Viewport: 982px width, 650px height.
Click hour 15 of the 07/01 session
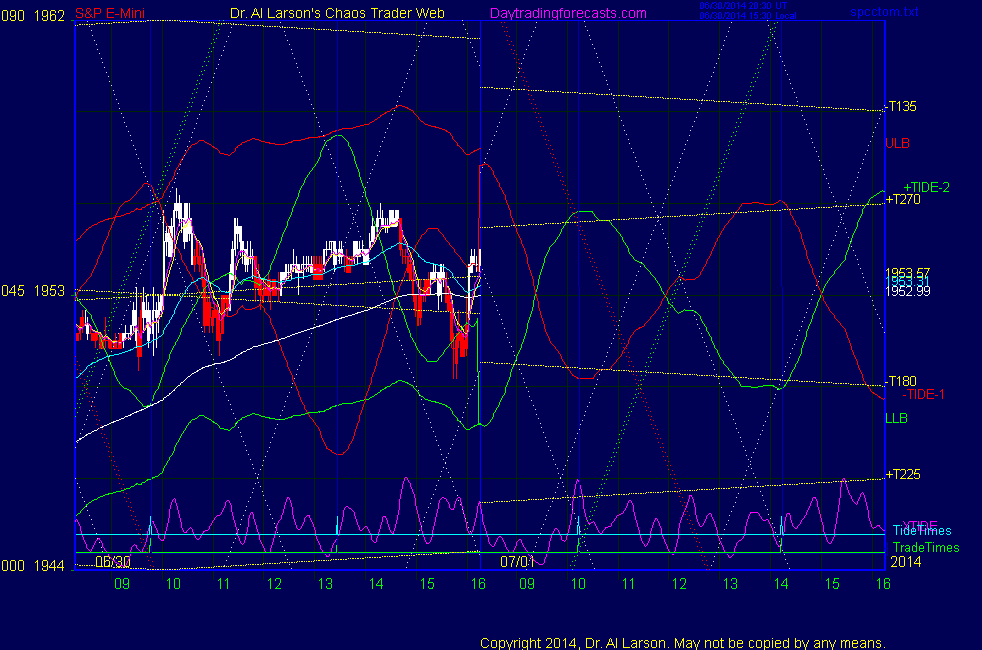(832, 584)
